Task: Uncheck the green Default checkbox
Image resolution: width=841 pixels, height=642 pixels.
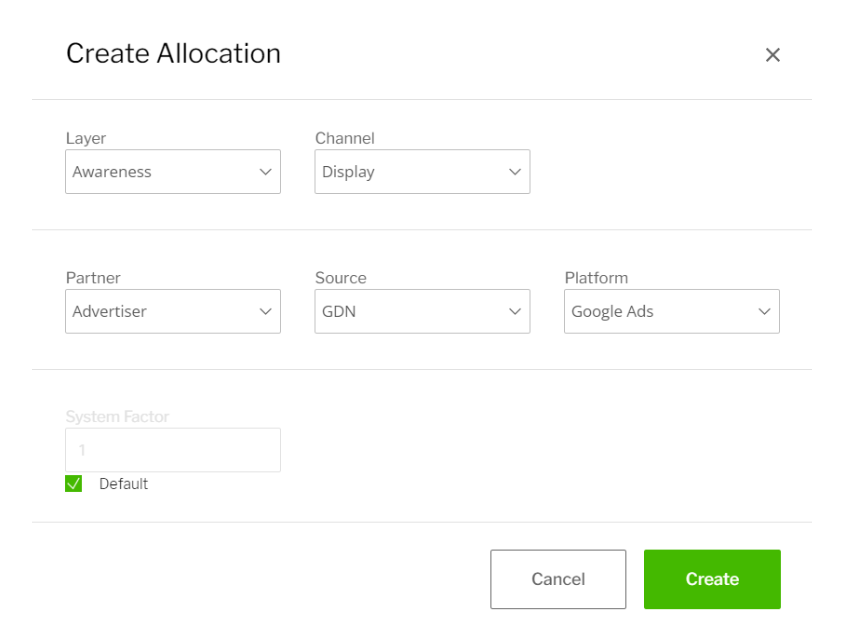Action: coord(74,484)
